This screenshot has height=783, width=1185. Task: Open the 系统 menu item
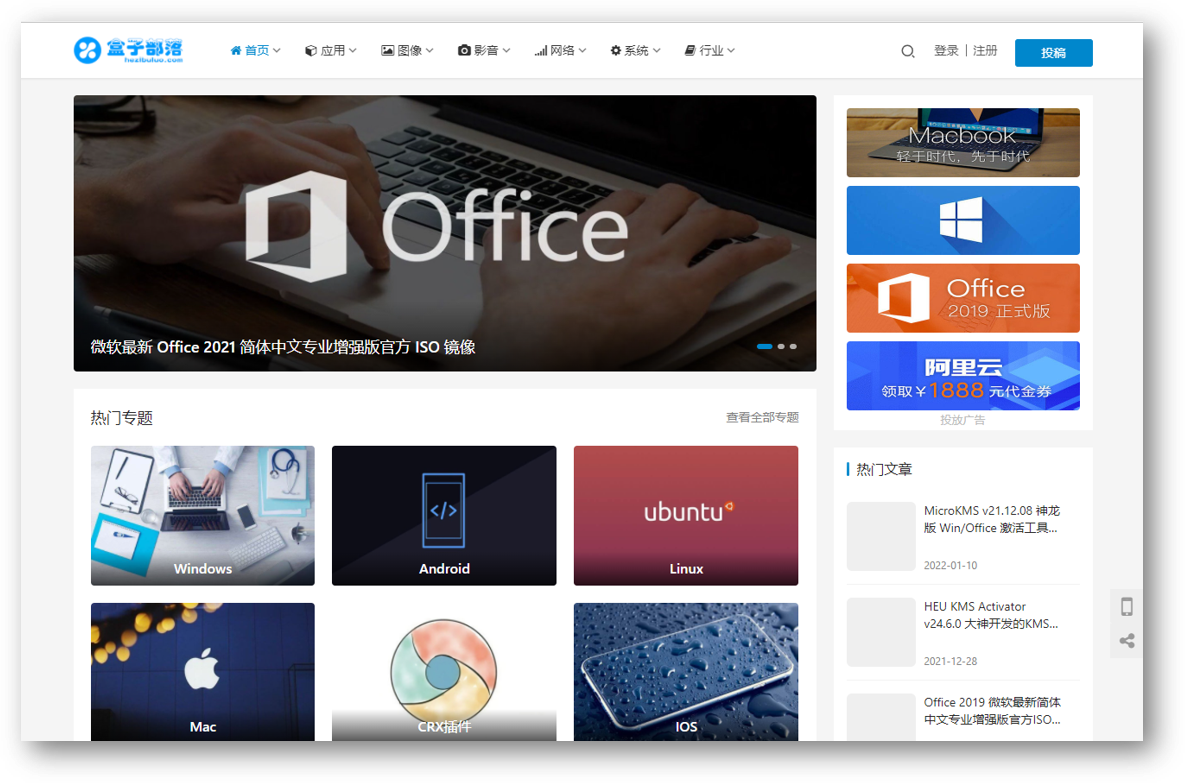[635, 51]
